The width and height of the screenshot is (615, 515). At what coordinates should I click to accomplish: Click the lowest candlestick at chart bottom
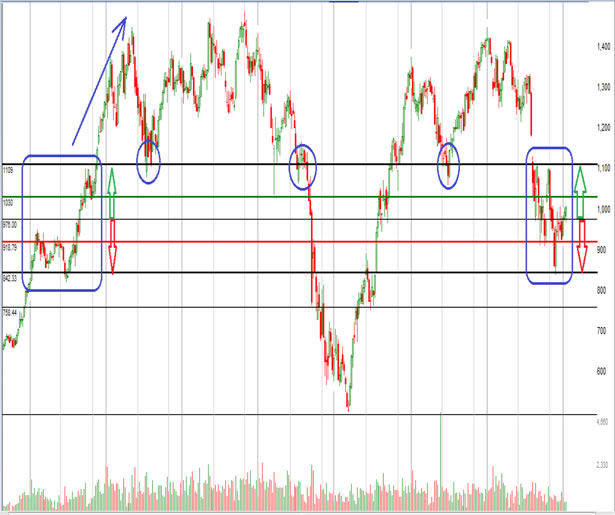[x=348, y=405]
